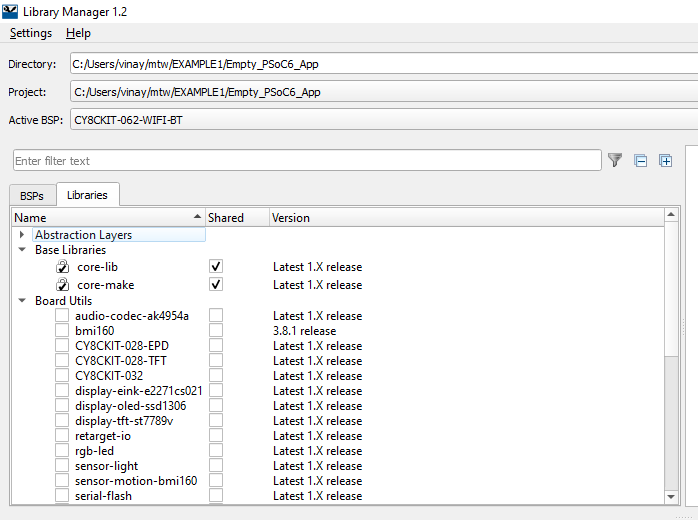Viewport: 698px width, 520px height.
Task: Click the scroll up arrow of the library list
Action: tap(671, 216)
